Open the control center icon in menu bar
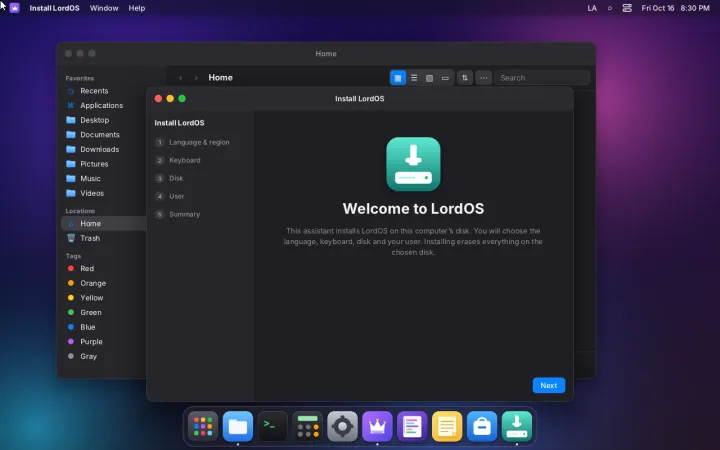This screenshot has height=450, width=720. tap(627, 8)
